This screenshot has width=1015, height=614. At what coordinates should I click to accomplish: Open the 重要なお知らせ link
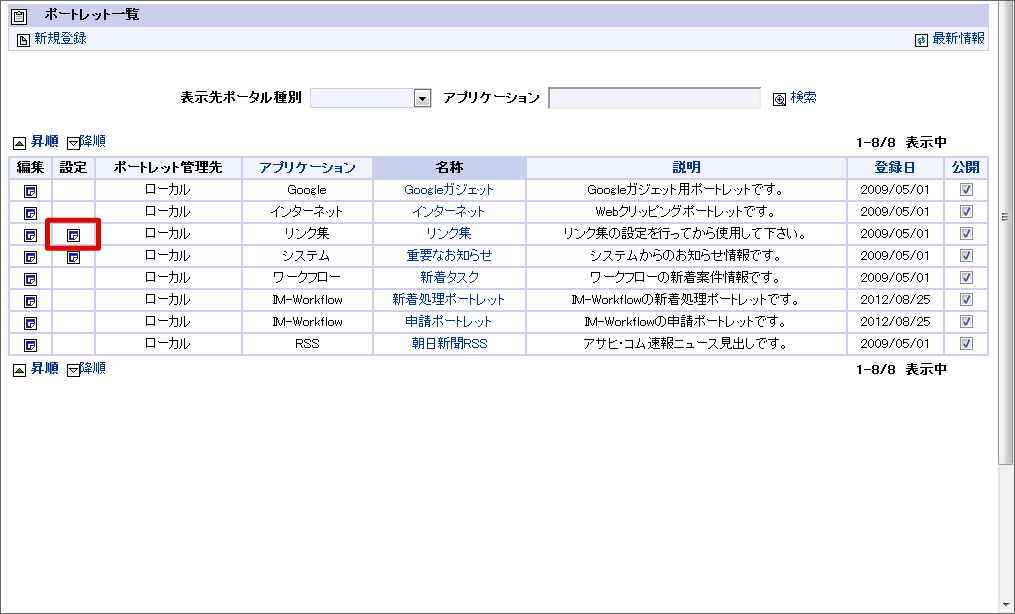pyautogui.click(x=449, y=256)
